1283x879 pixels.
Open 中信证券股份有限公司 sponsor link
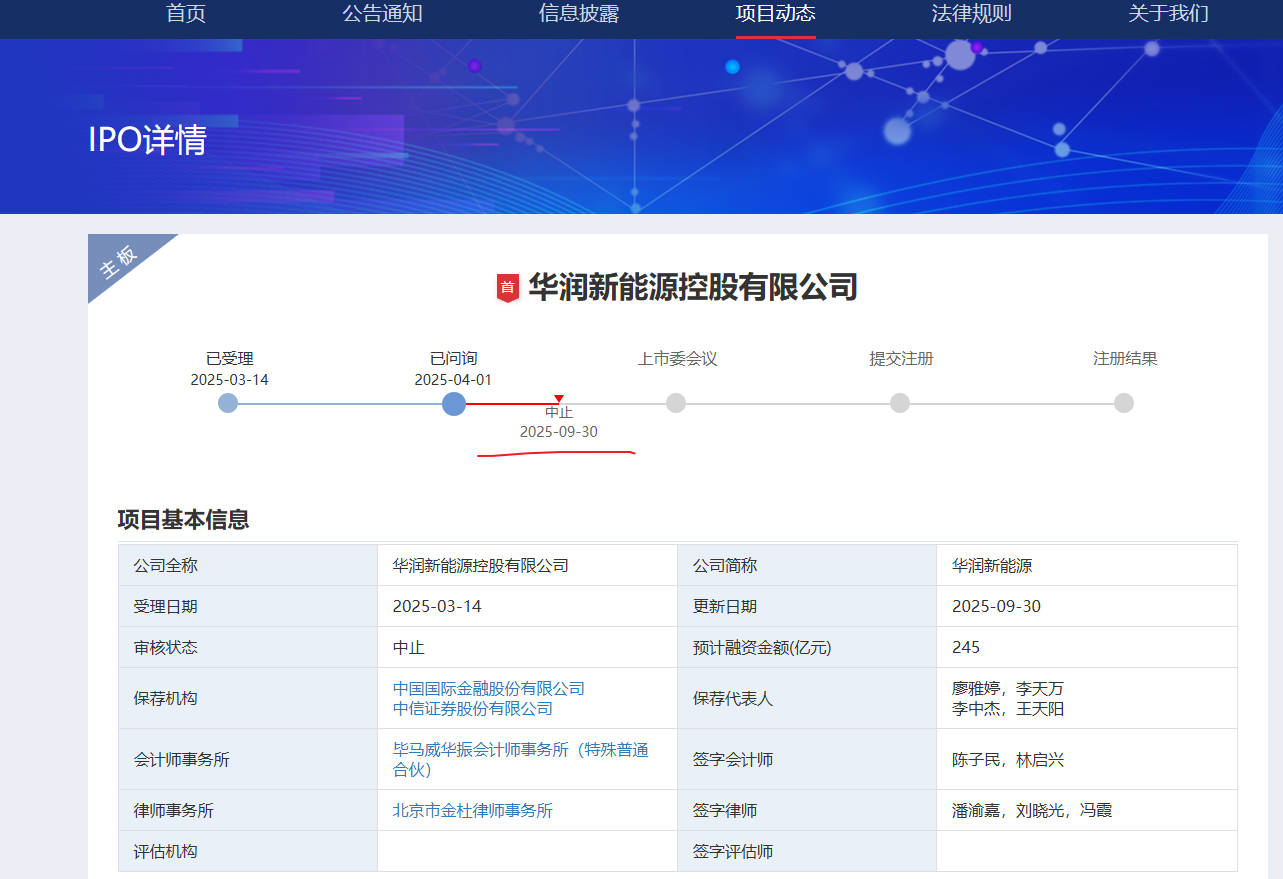pos(473,708)
